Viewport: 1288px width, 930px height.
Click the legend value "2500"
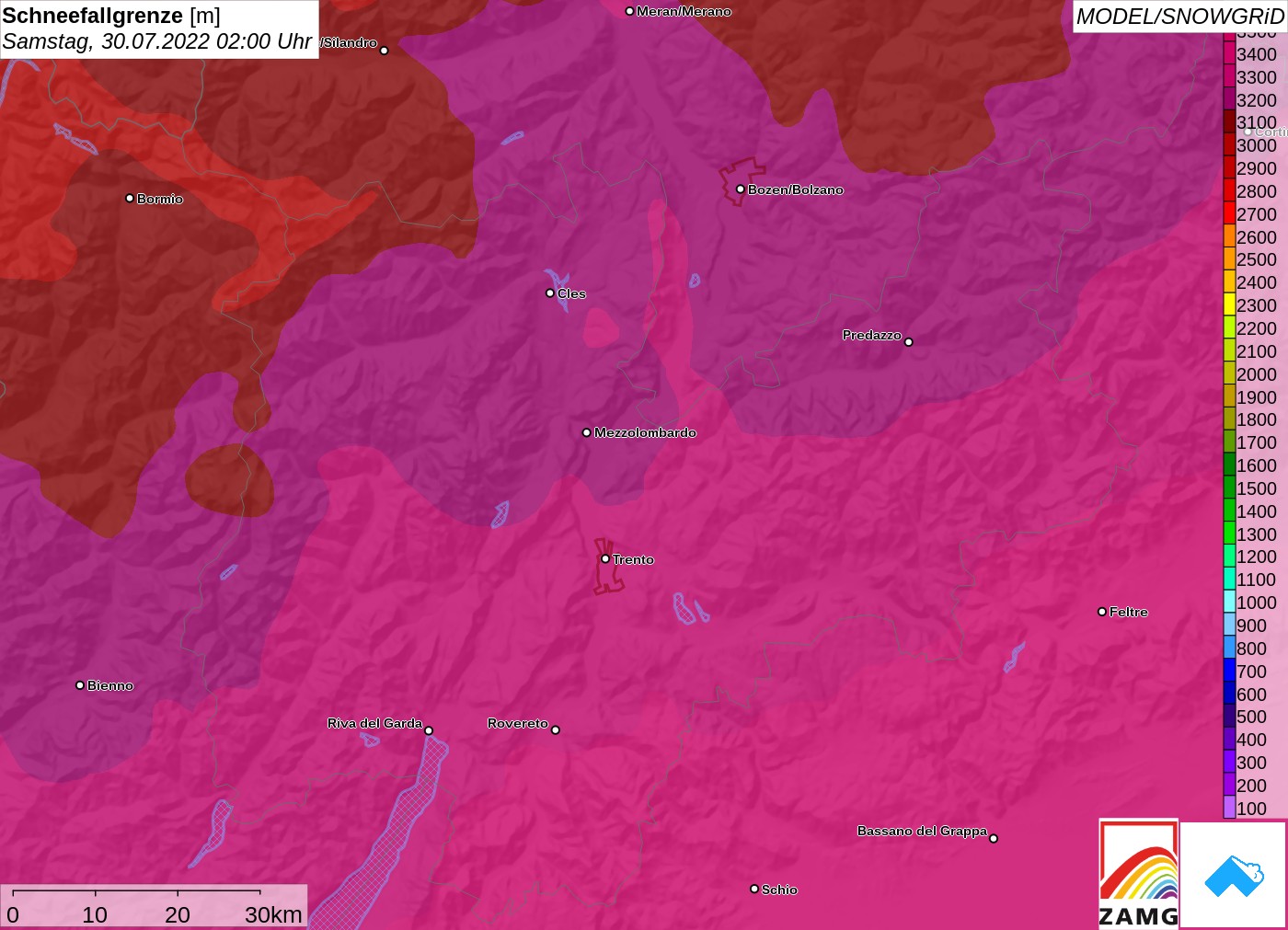(1257, 259)
